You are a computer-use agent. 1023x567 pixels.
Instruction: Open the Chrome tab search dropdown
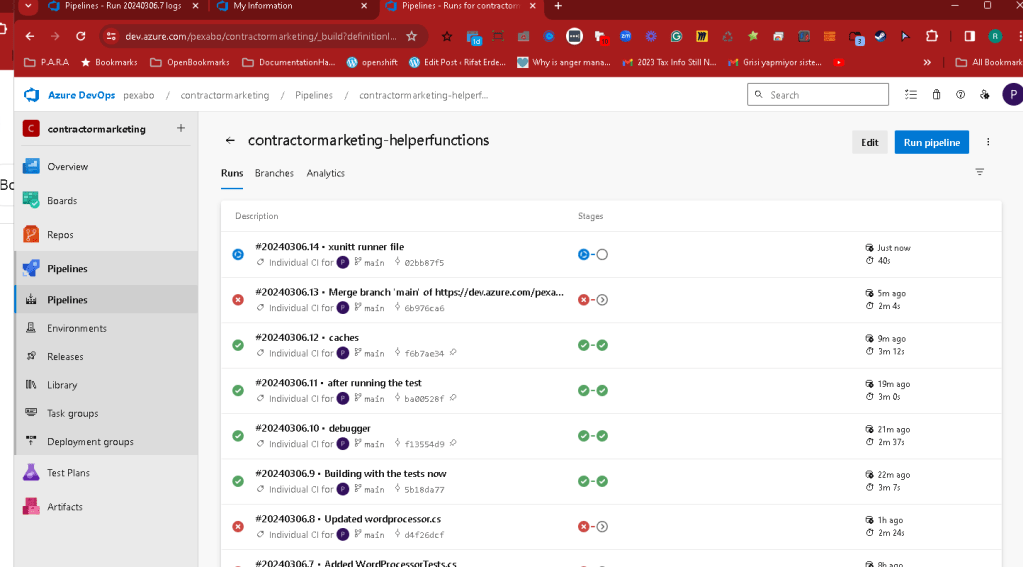point(28,6)
